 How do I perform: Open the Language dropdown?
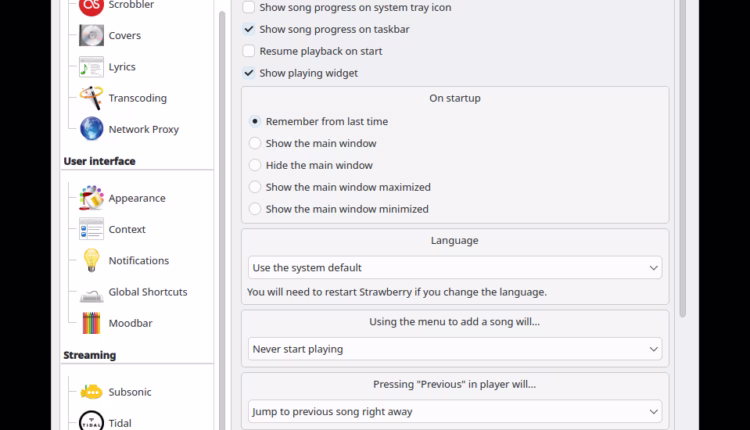coord(454,268)
